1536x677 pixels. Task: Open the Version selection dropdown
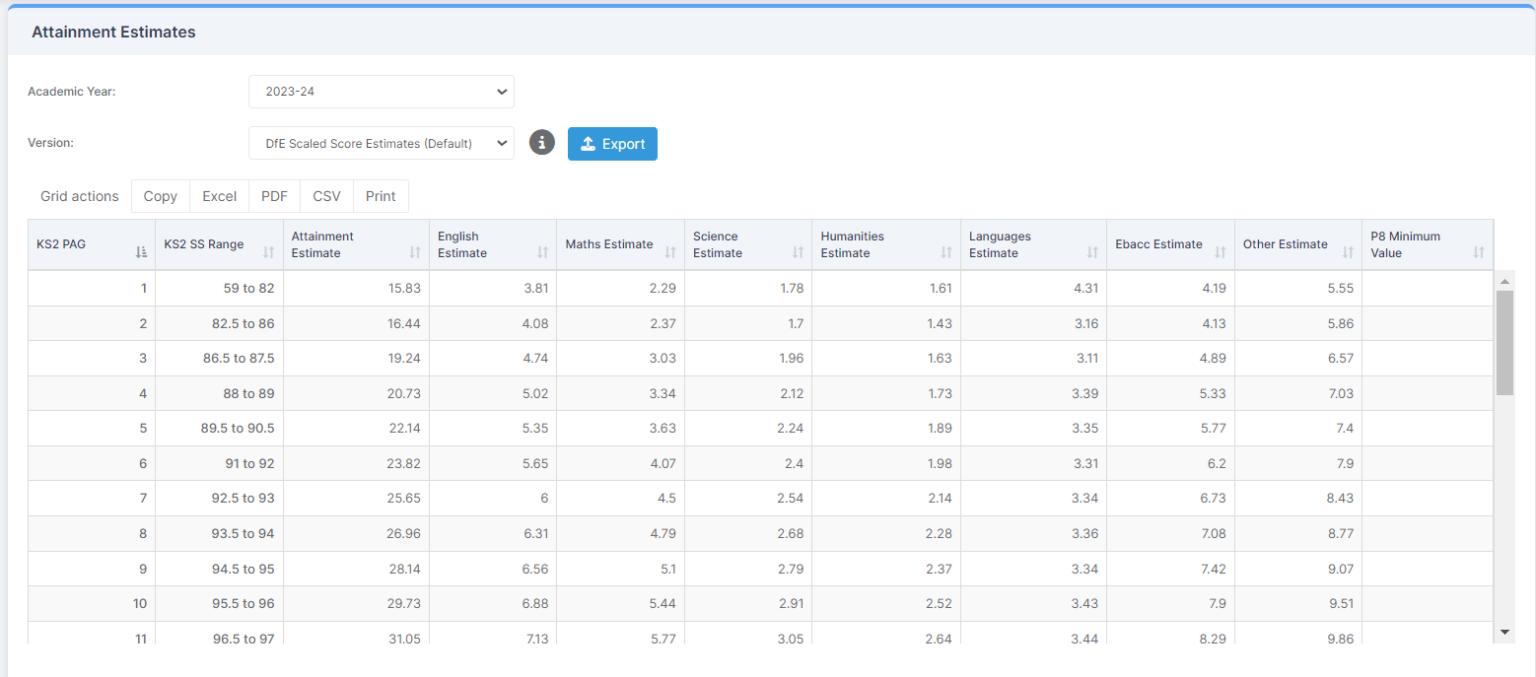tap(381, 142)
